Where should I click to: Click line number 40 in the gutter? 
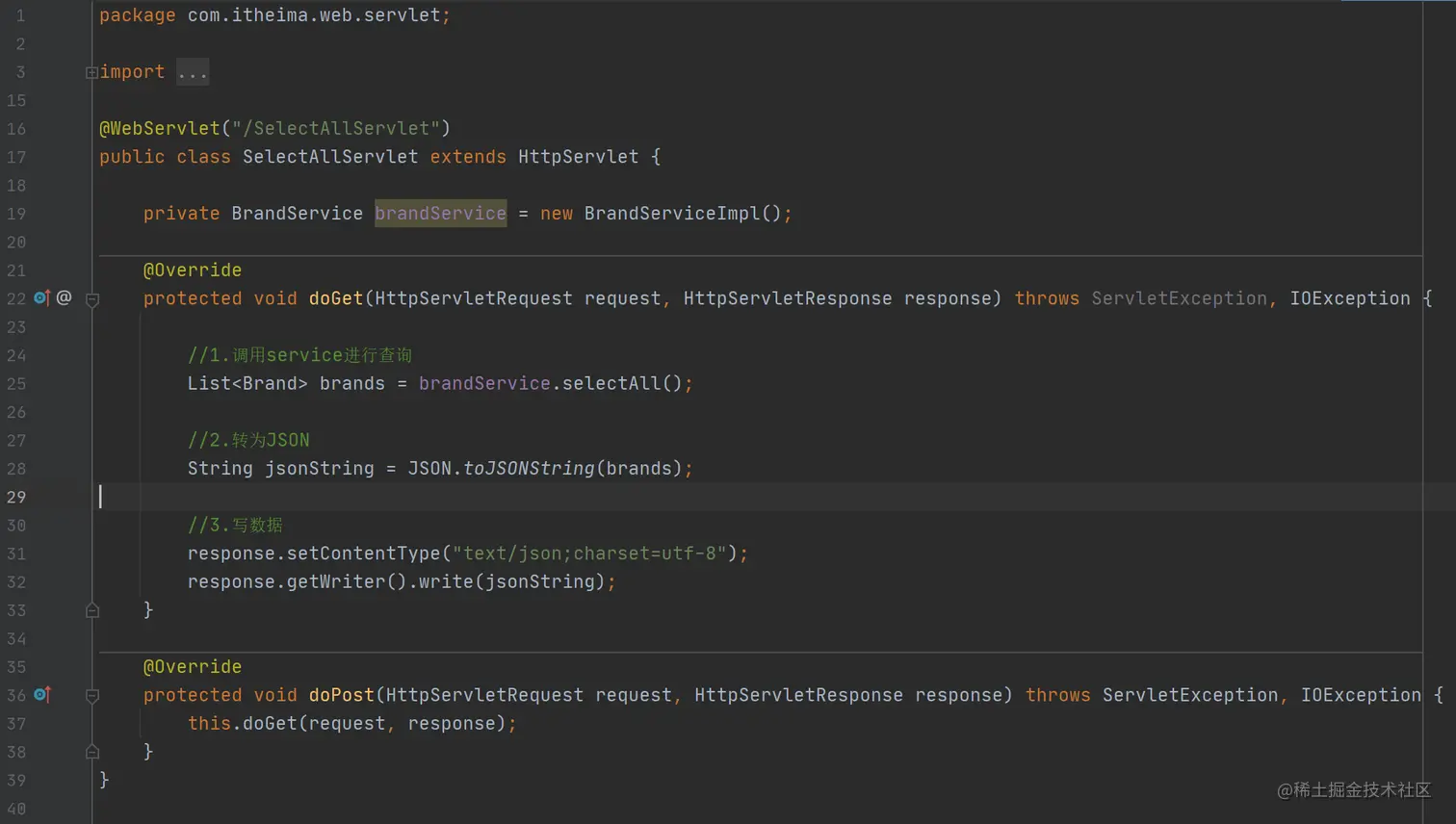16,808
